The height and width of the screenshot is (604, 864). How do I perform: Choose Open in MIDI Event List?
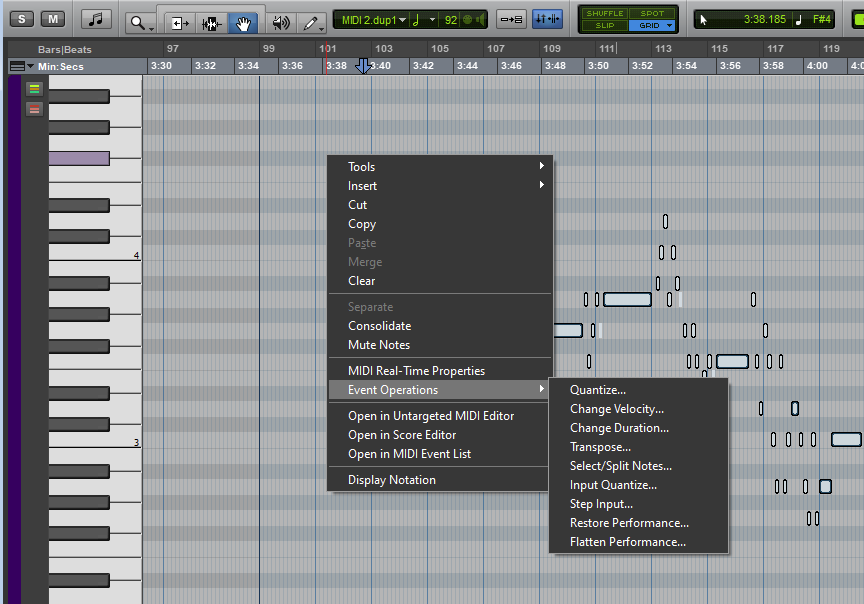coord(440,454)
